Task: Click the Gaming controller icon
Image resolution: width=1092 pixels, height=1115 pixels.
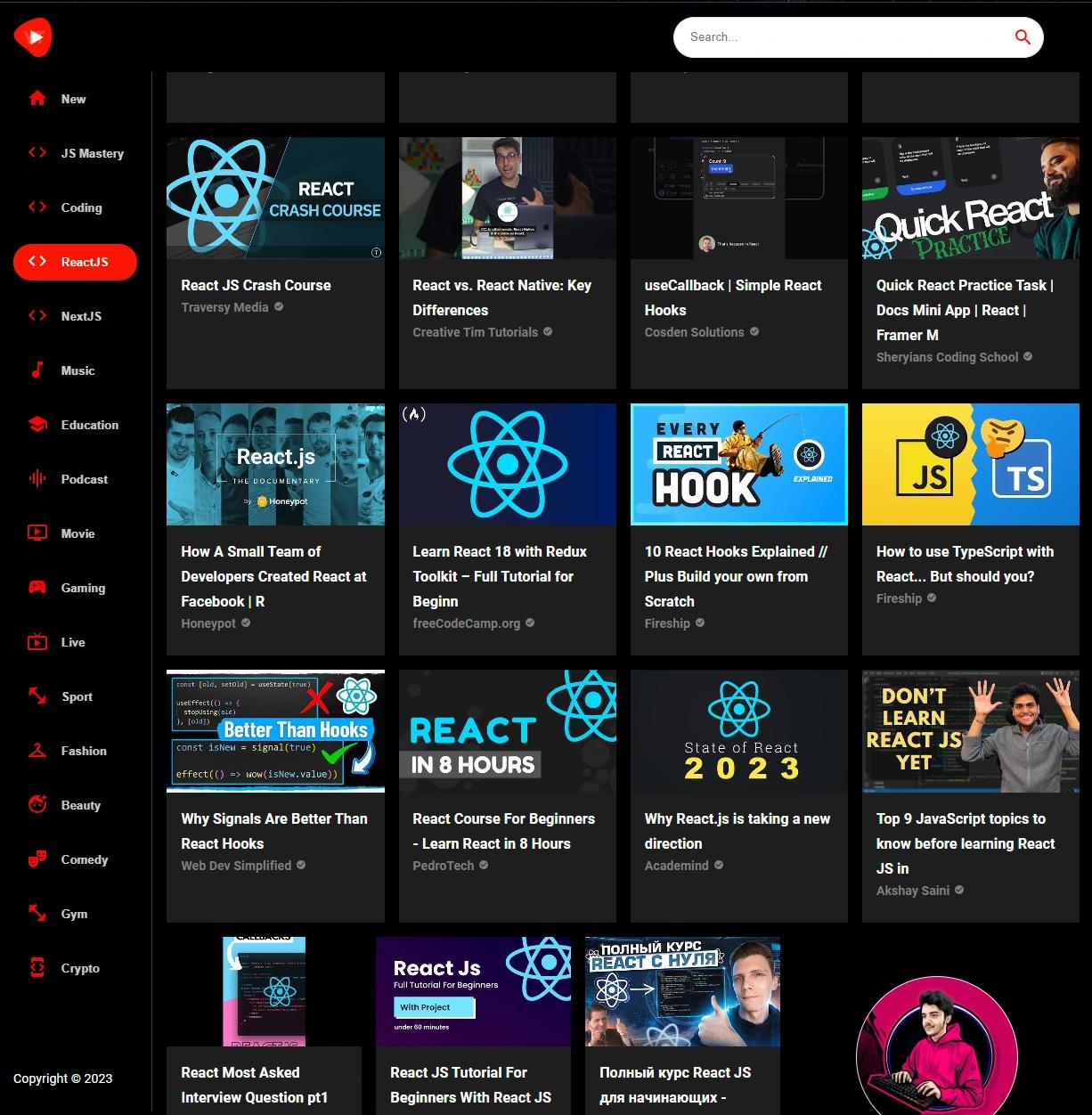Action: 37,588
